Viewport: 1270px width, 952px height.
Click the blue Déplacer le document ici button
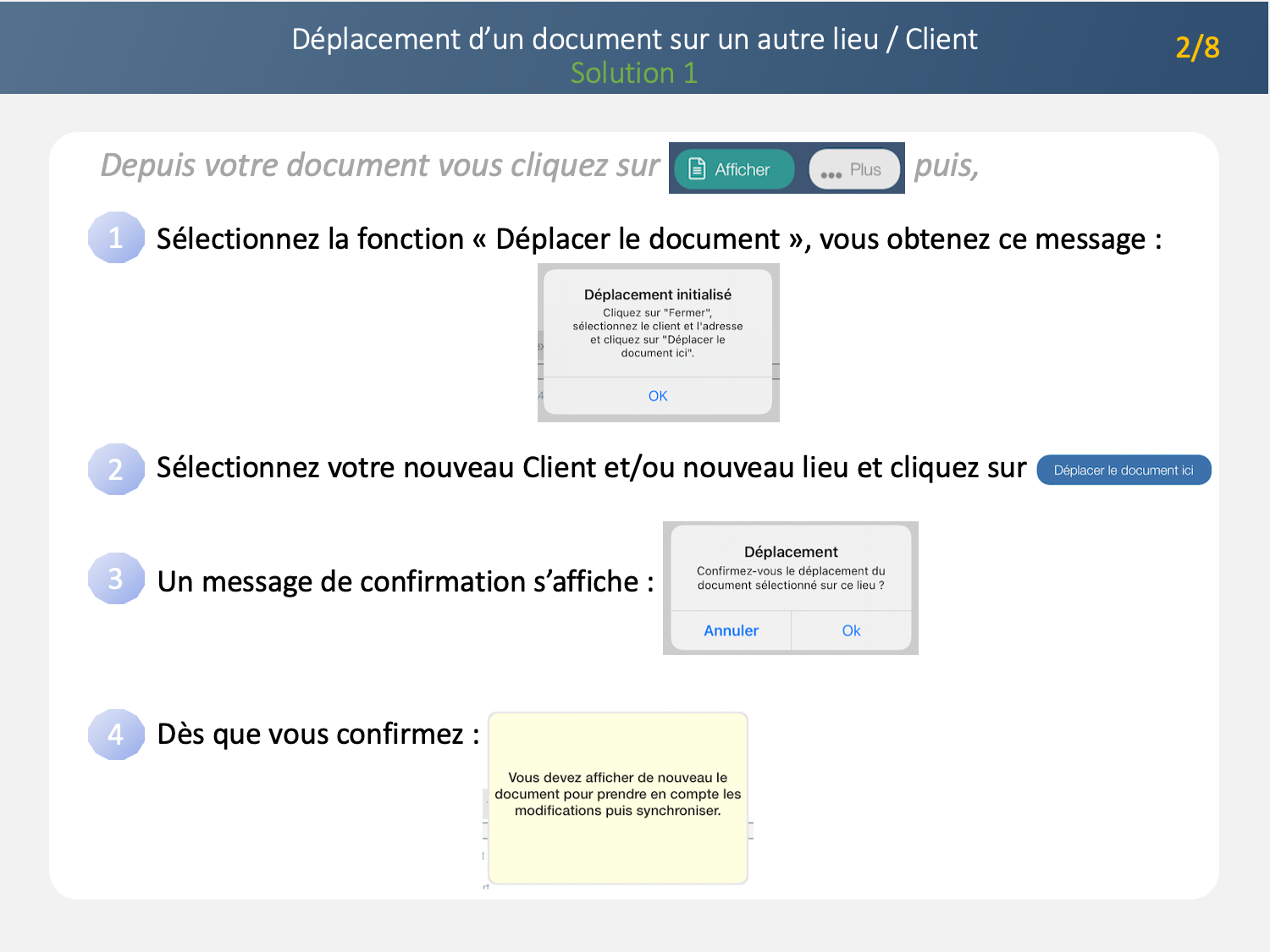pos(1124,470)
